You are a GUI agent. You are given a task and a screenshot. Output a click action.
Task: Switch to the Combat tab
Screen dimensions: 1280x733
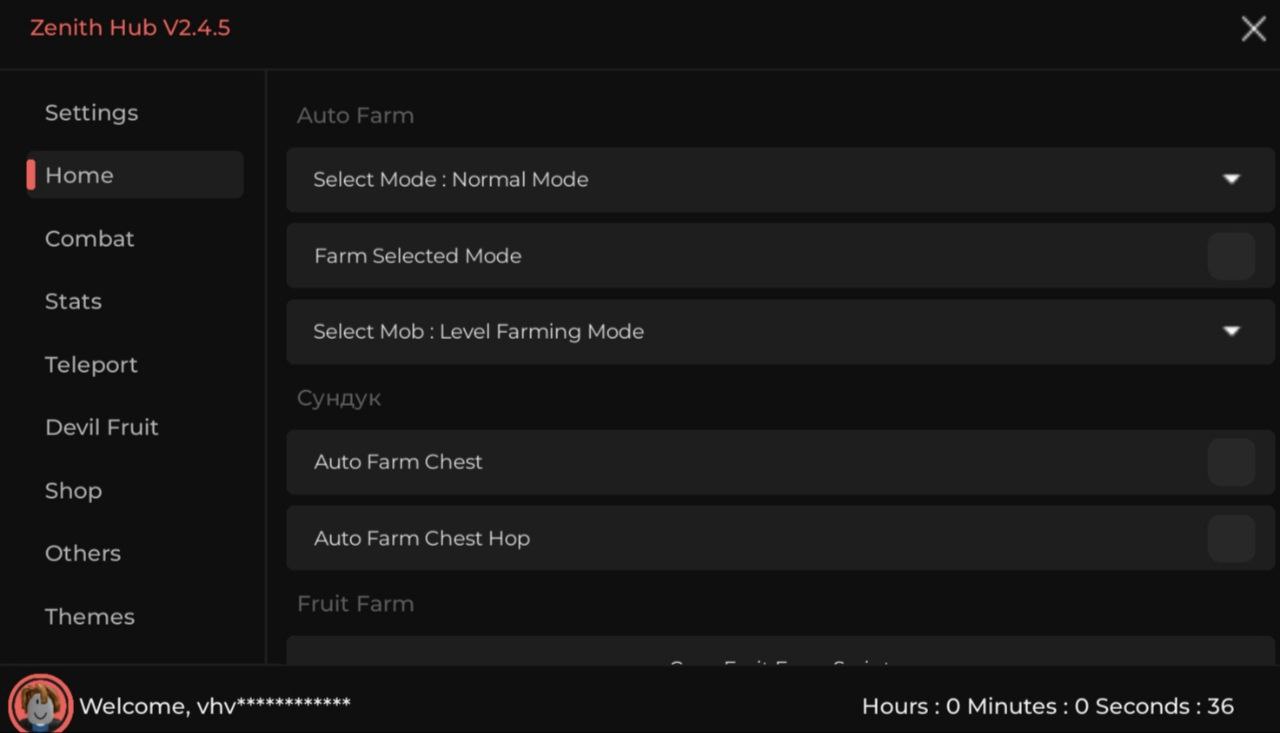click(x=90, y=238)
